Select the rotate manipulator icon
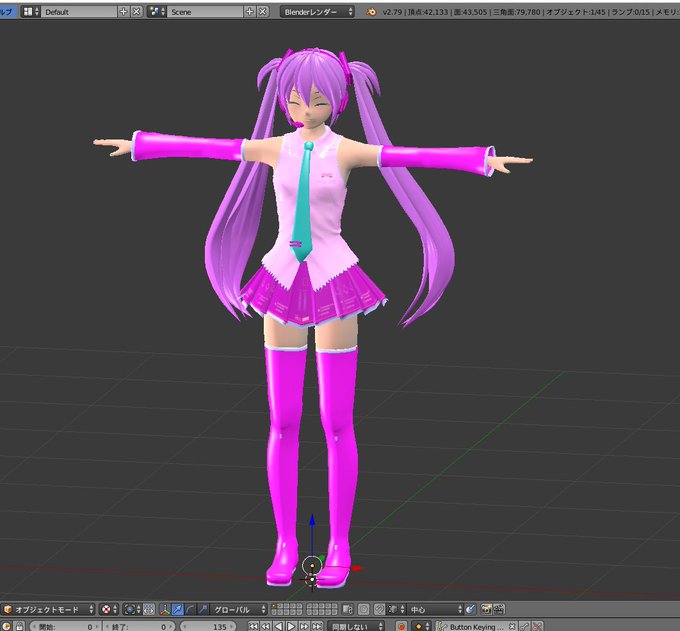This screenshot has height=631, width=680. (x=190, y=609)
